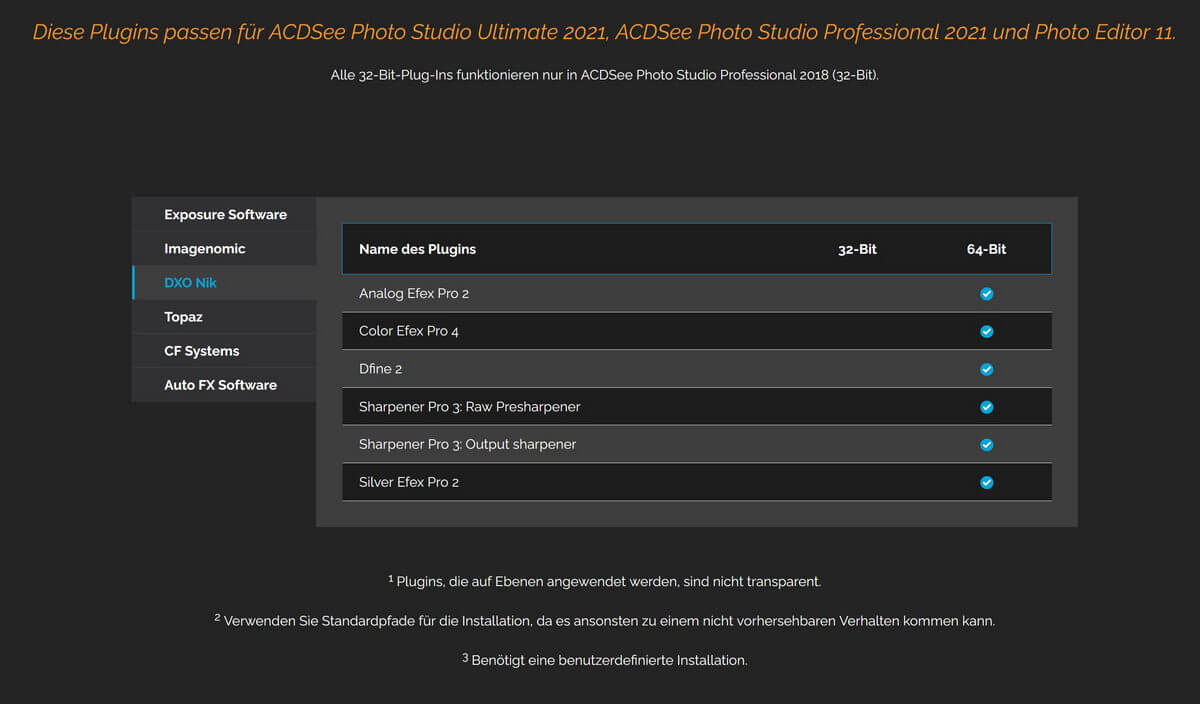Click the 64-Bit column header

click(987, 249)
